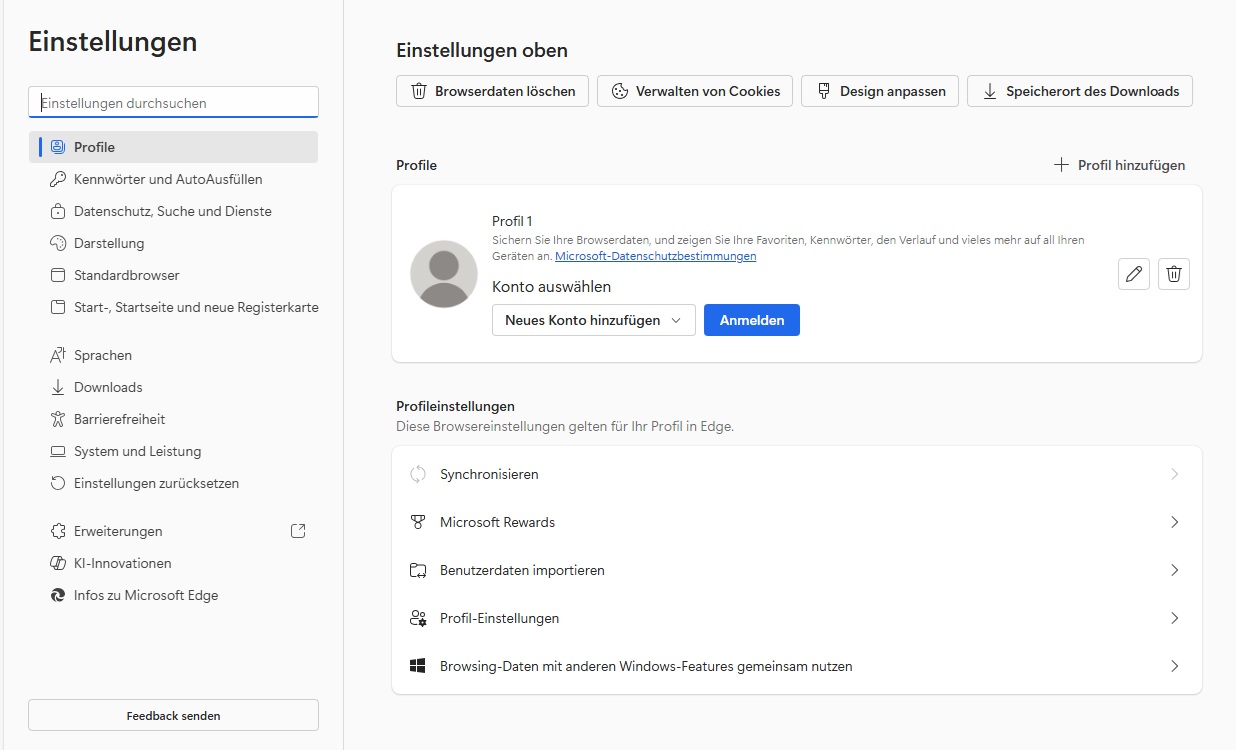Screen dimensions: 1236x750
Task: Click the key icon for Kennwörter und AutoAusfüllen
Action: click(x=57, y=179)
